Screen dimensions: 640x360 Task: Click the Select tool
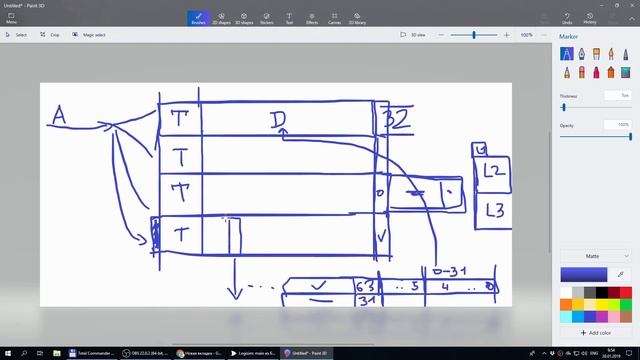coord(16,35)
